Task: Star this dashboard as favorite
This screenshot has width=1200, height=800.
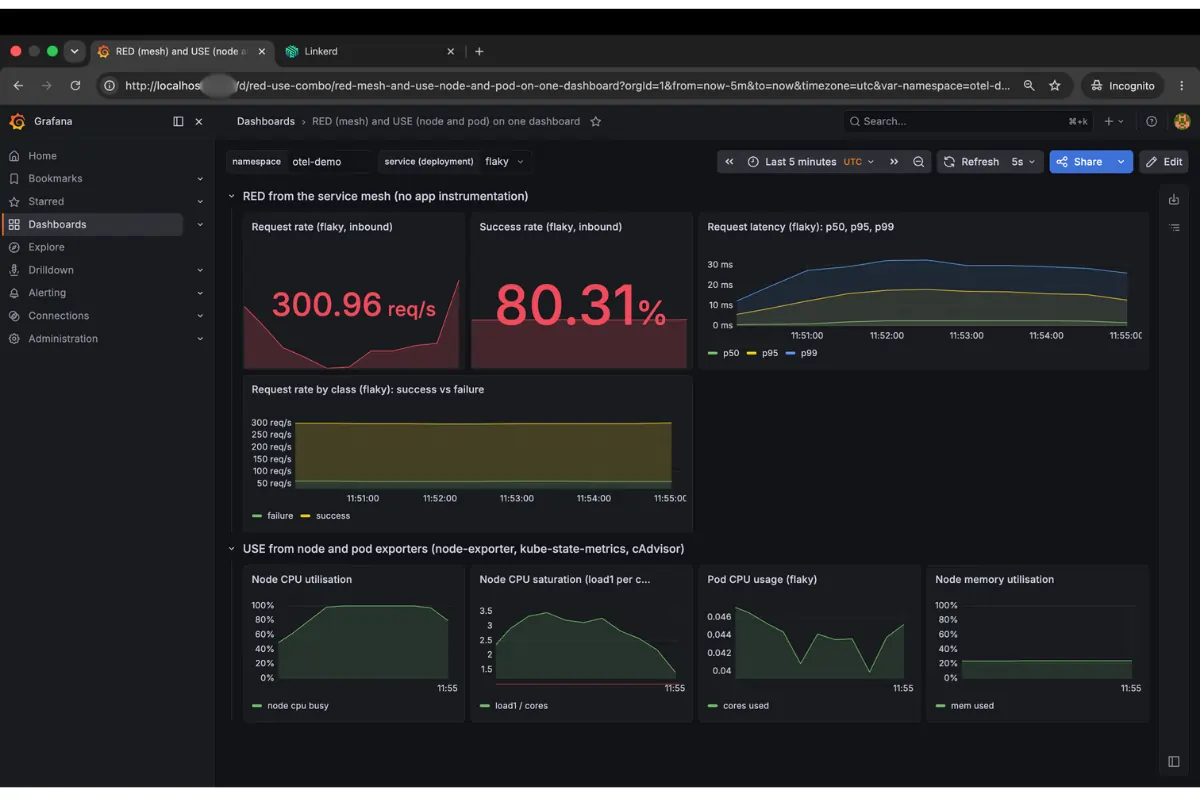Action: click(596, 122)
